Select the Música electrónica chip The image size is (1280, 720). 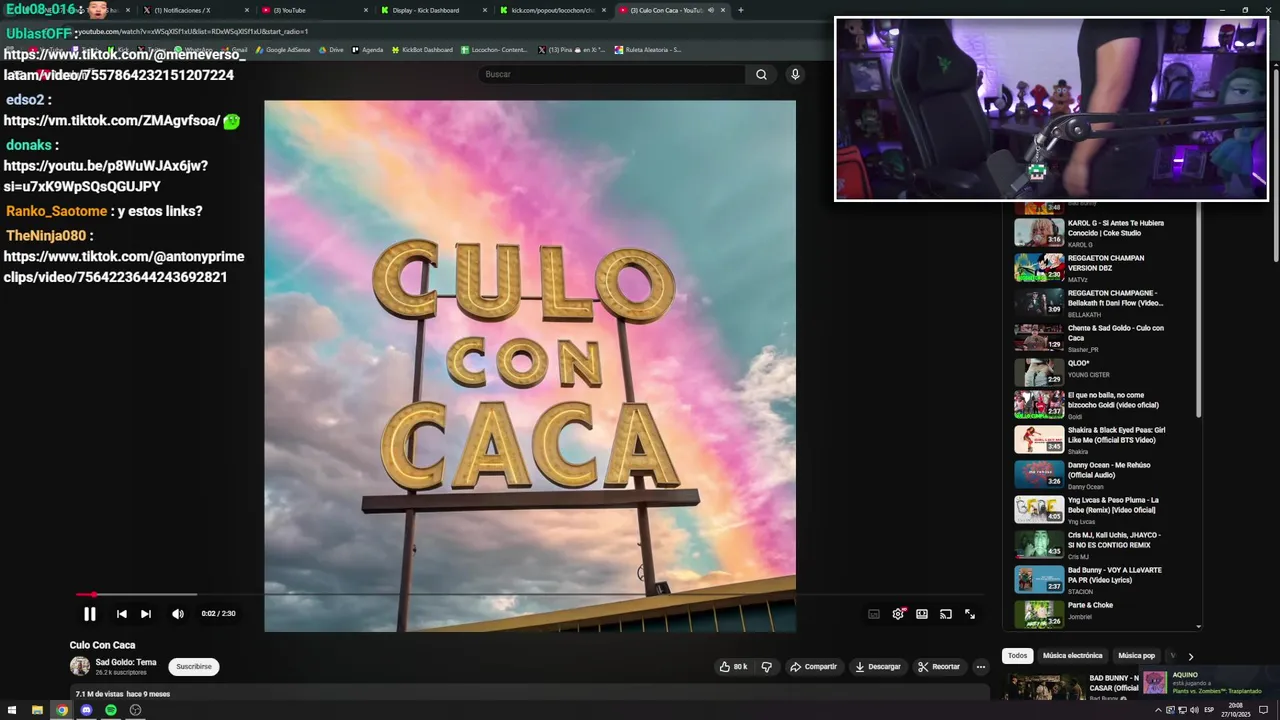click(1072, 656)
